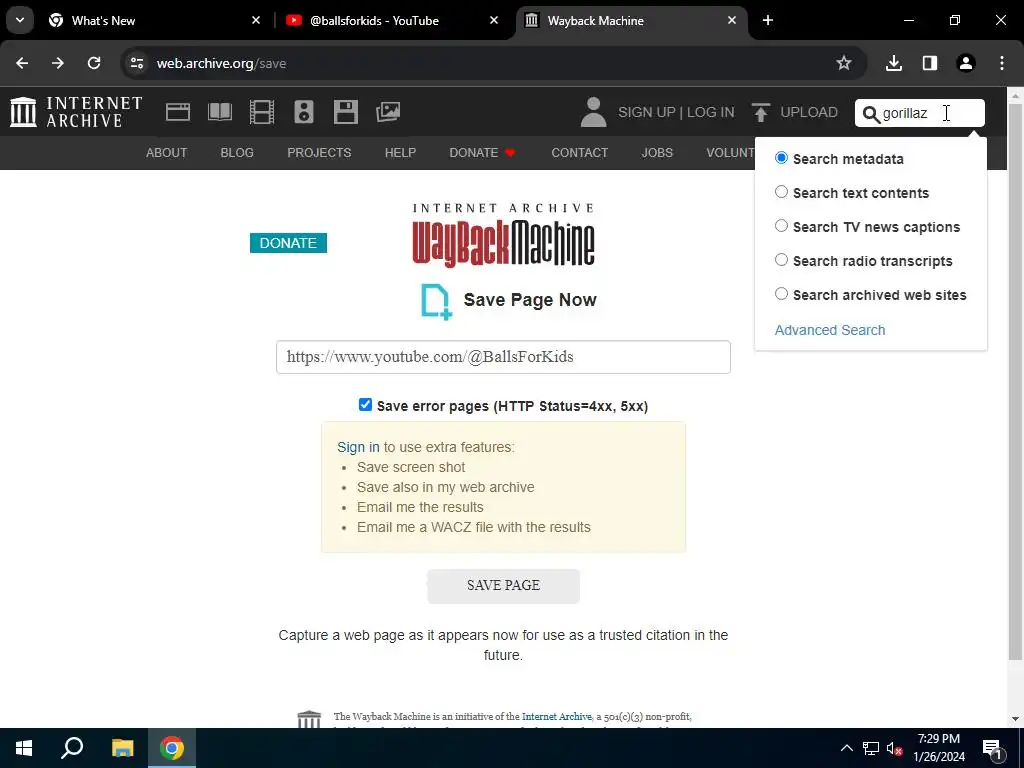Switch to the @ballsforkids YouTube tab
Viewport: 1024px width, 768px height.
(x=392, y=21)
